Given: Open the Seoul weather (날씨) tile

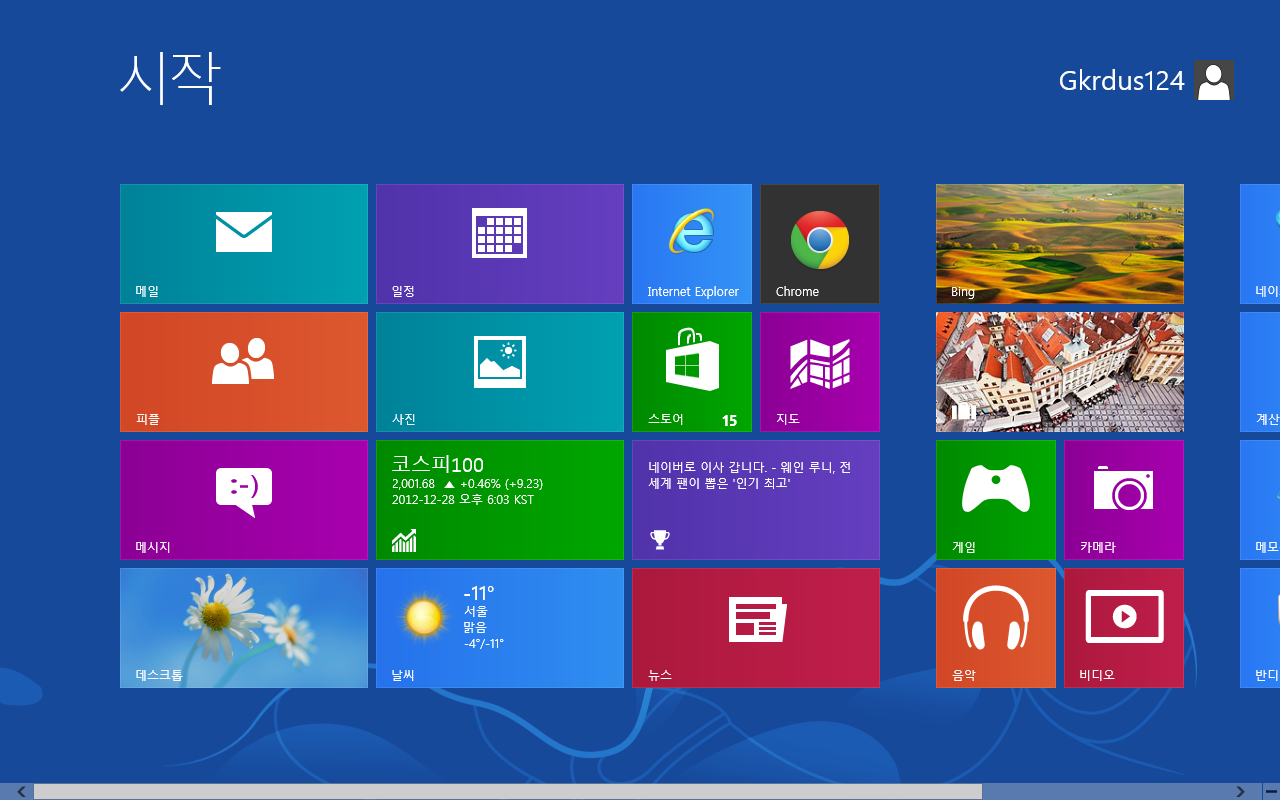Looking at the screenshot, I should (500, 627).
